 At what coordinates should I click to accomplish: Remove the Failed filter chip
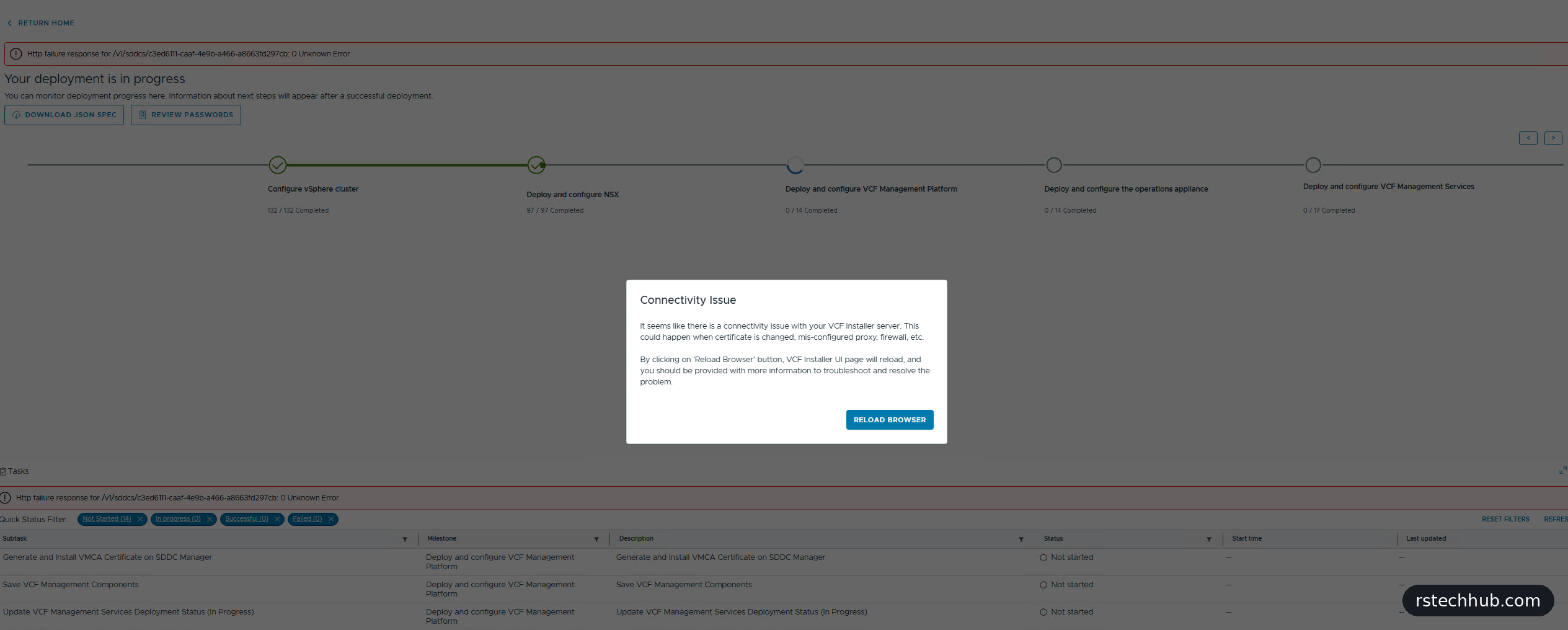pos(331,519)
